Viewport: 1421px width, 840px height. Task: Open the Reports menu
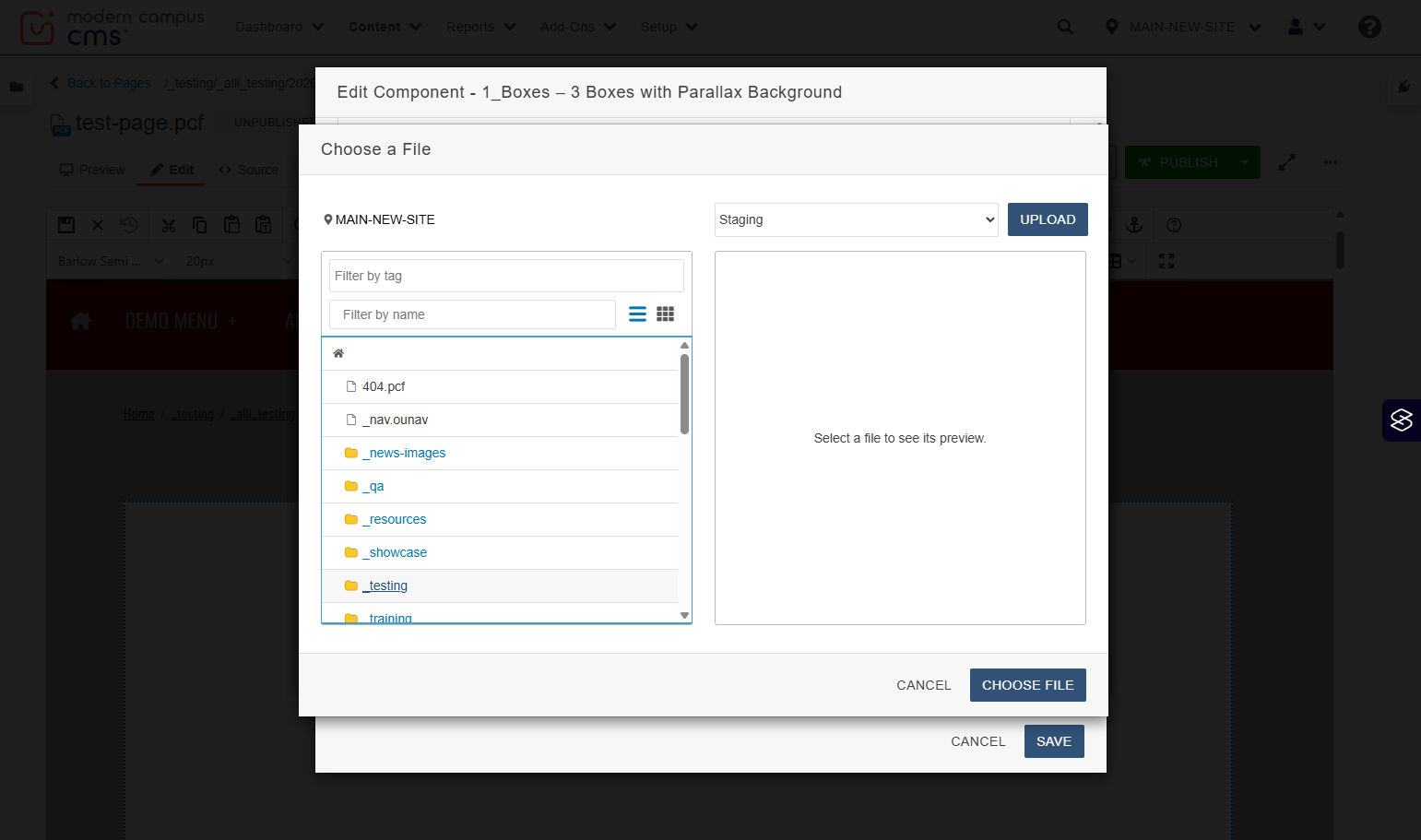coord(480,27)
